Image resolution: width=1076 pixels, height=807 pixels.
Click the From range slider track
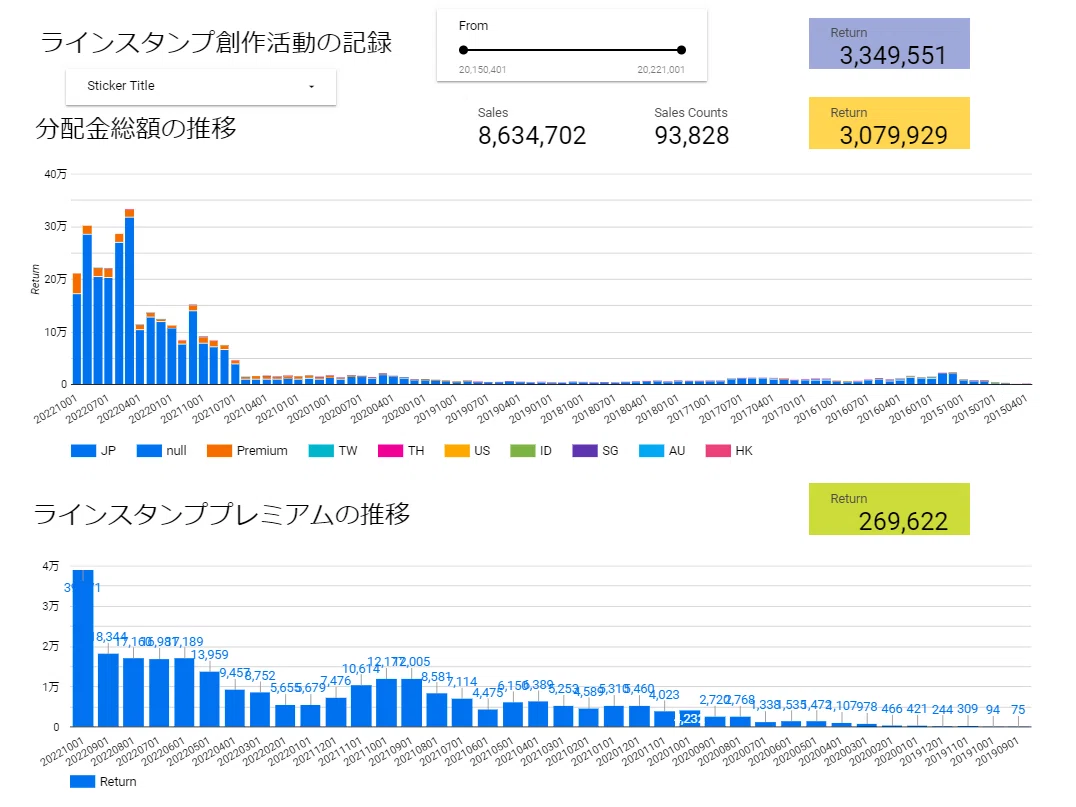pyautogui.click(x=572, y=50)
